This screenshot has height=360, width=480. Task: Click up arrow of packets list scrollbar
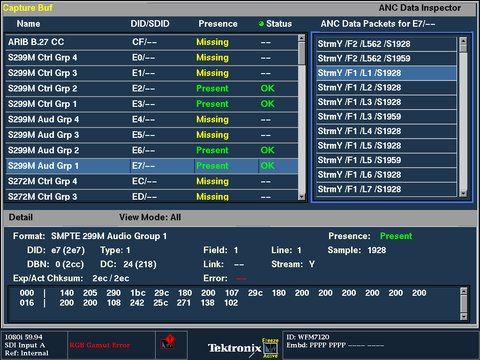[463, 41]
